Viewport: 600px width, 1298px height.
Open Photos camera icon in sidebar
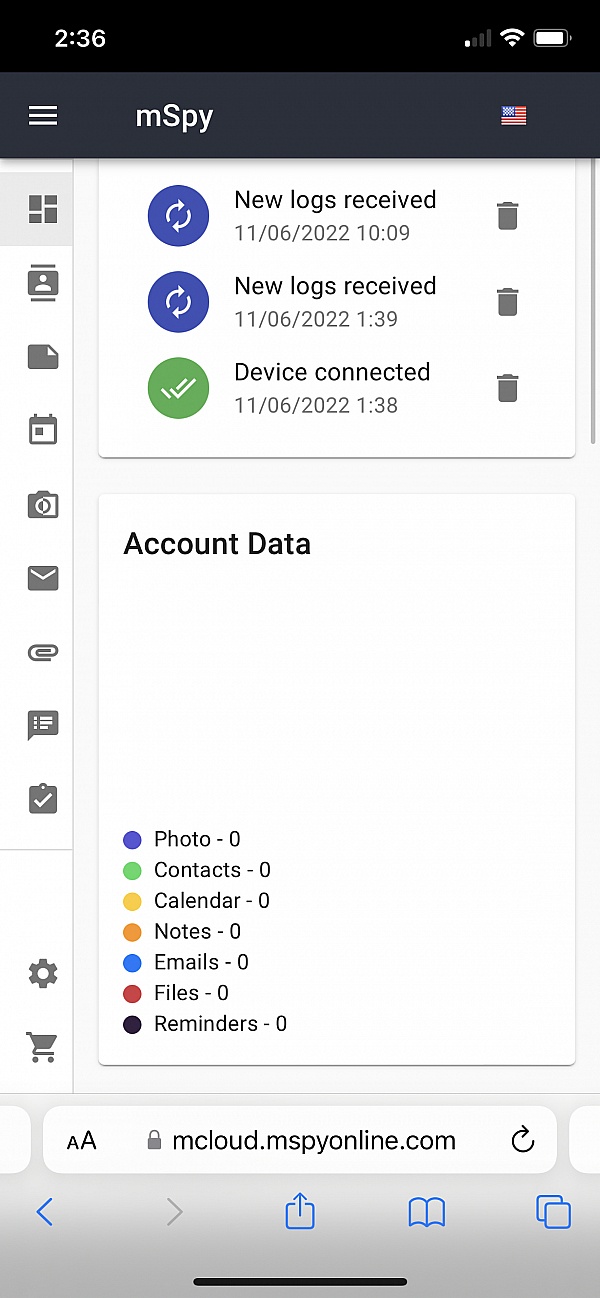[x=43, y=505]
